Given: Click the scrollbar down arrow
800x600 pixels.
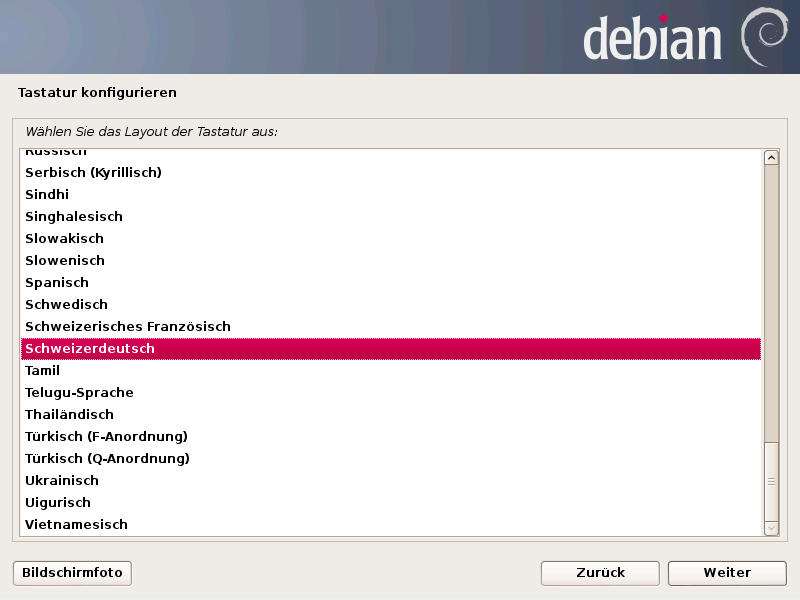Looking at the screenshot, I should pyautogui.click(x=771, y=527).
